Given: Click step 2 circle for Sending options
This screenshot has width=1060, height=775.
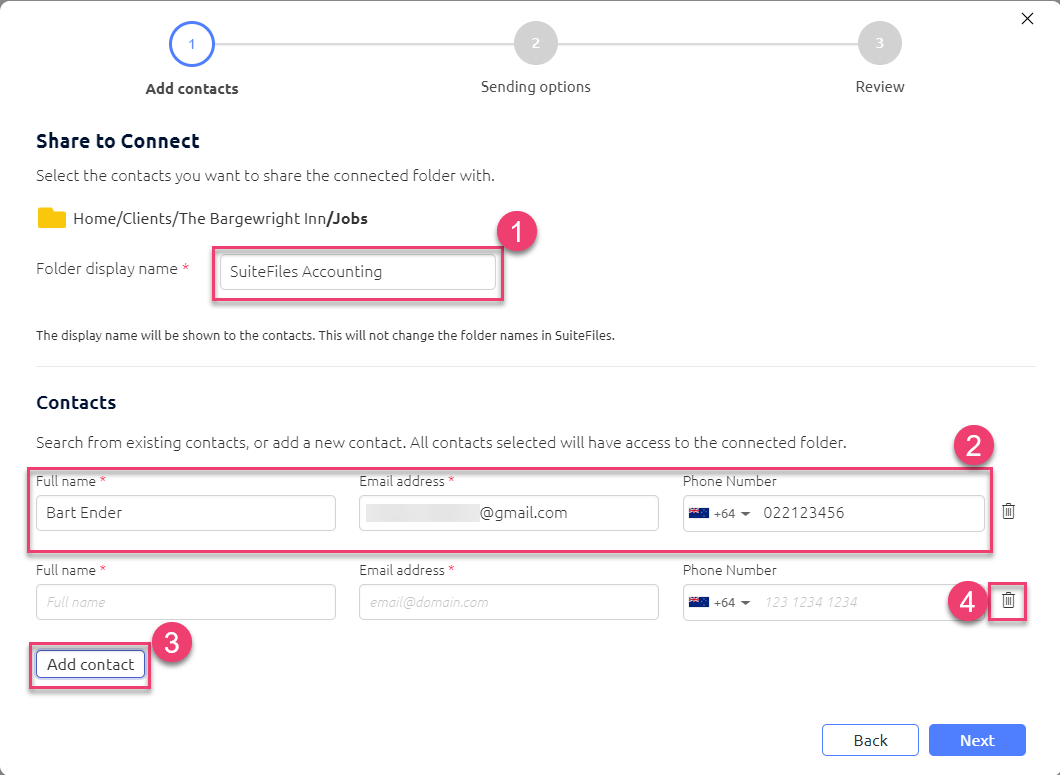Looking at the screenshot, I should tap(535, 43).
